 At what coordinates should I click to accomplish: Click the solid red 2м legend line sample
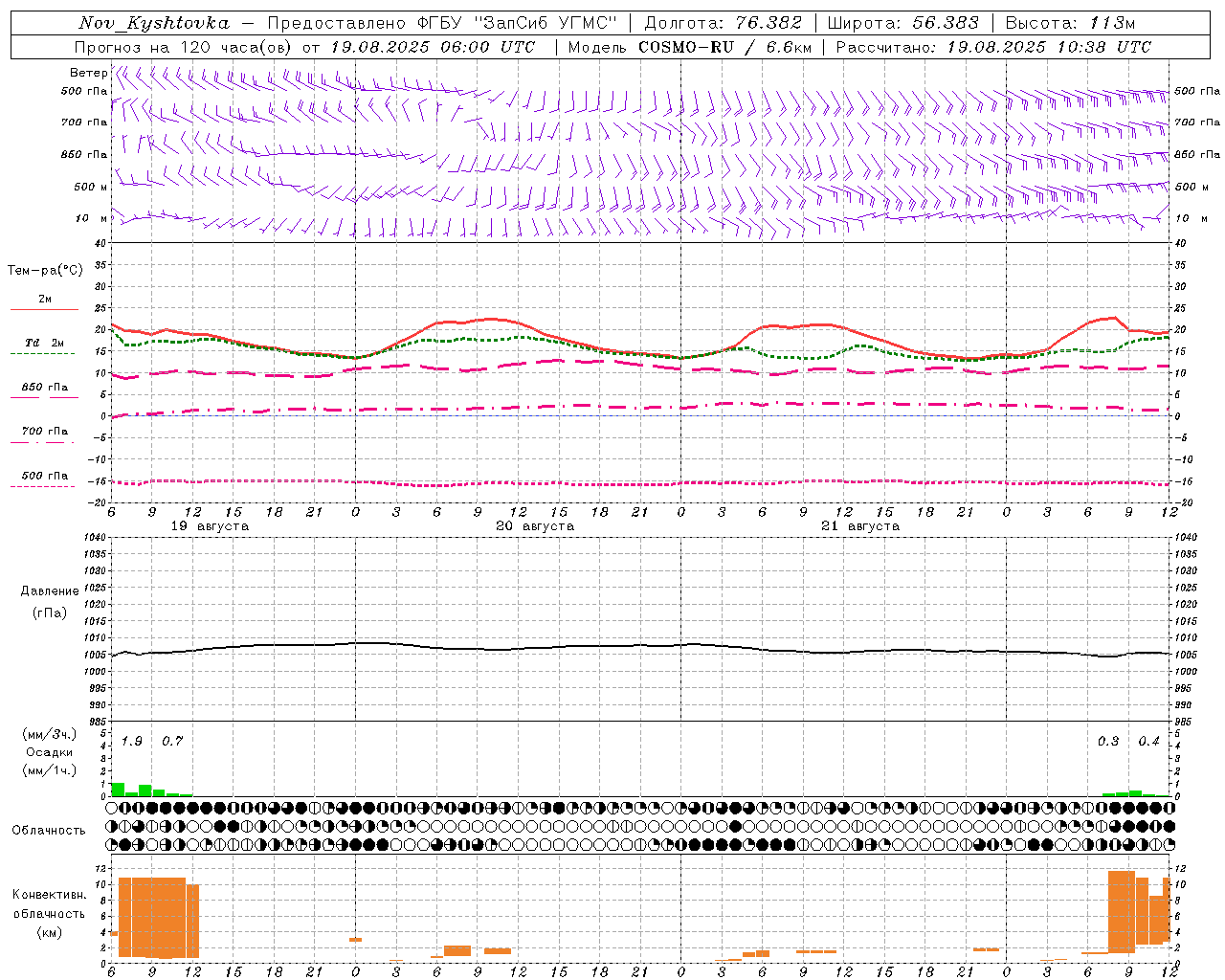point(44,309)
